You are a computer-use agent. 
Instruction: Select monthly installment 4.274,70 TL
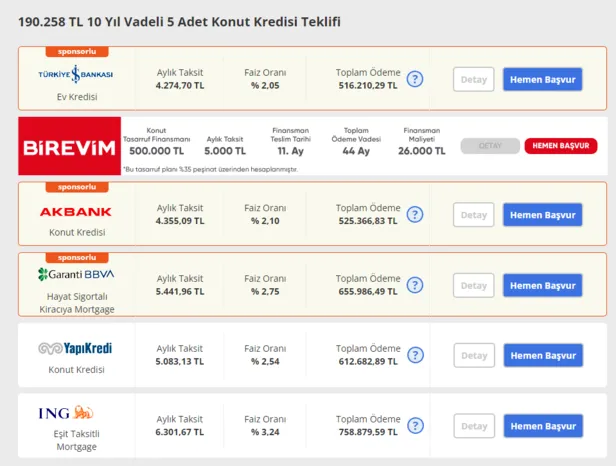pyautogui.click(x=180, y=86)
